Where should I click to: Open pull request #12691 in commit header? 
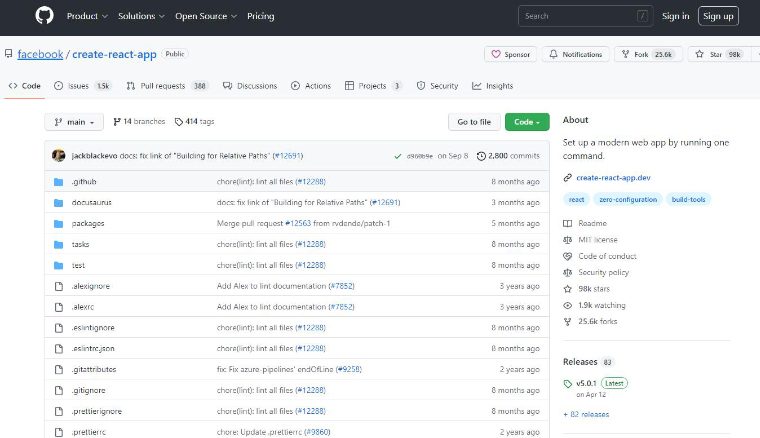click(288, 156)
